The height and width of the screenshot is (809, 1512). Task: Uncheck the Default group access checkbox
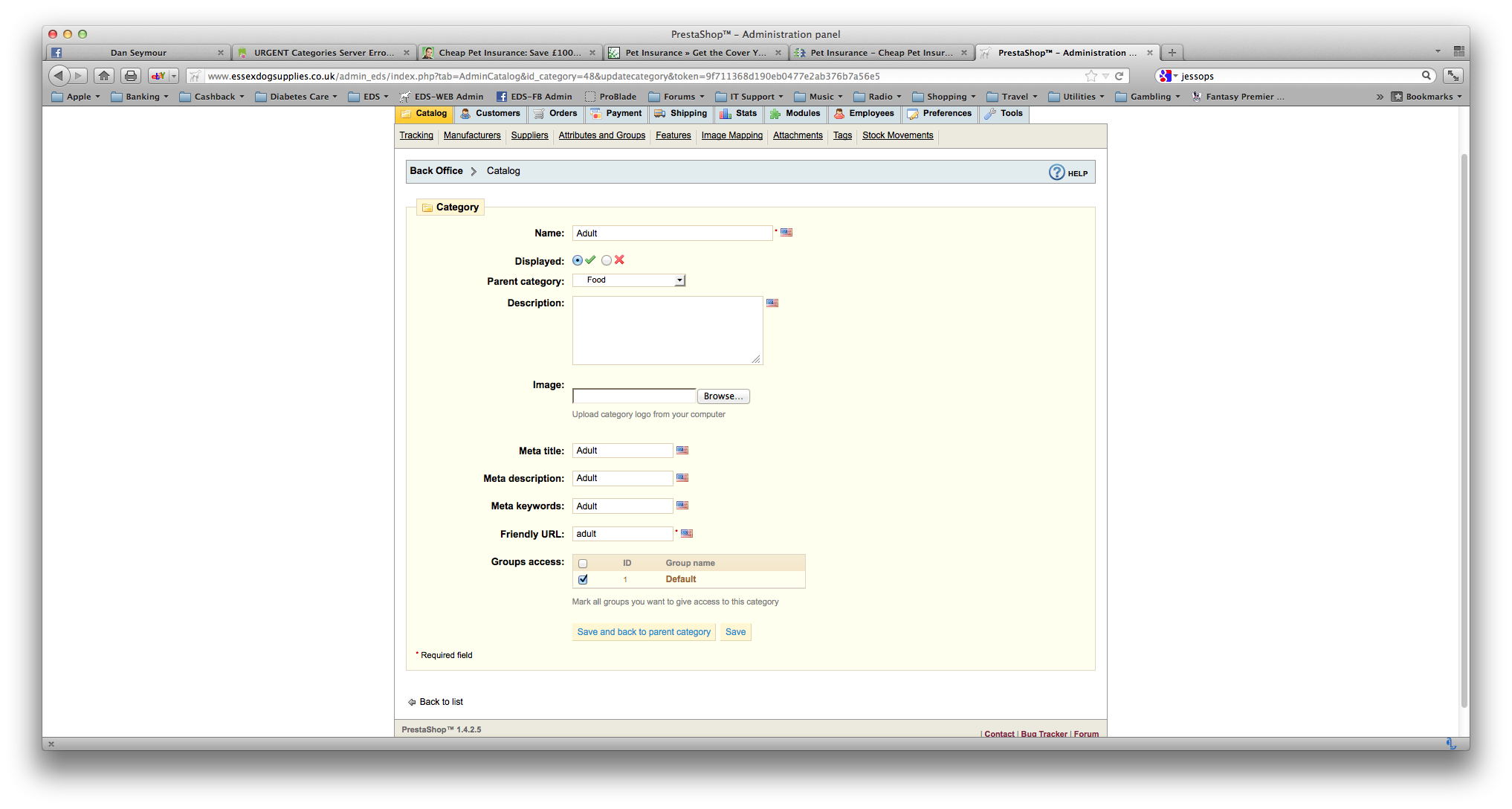click(x=583, y=579)
